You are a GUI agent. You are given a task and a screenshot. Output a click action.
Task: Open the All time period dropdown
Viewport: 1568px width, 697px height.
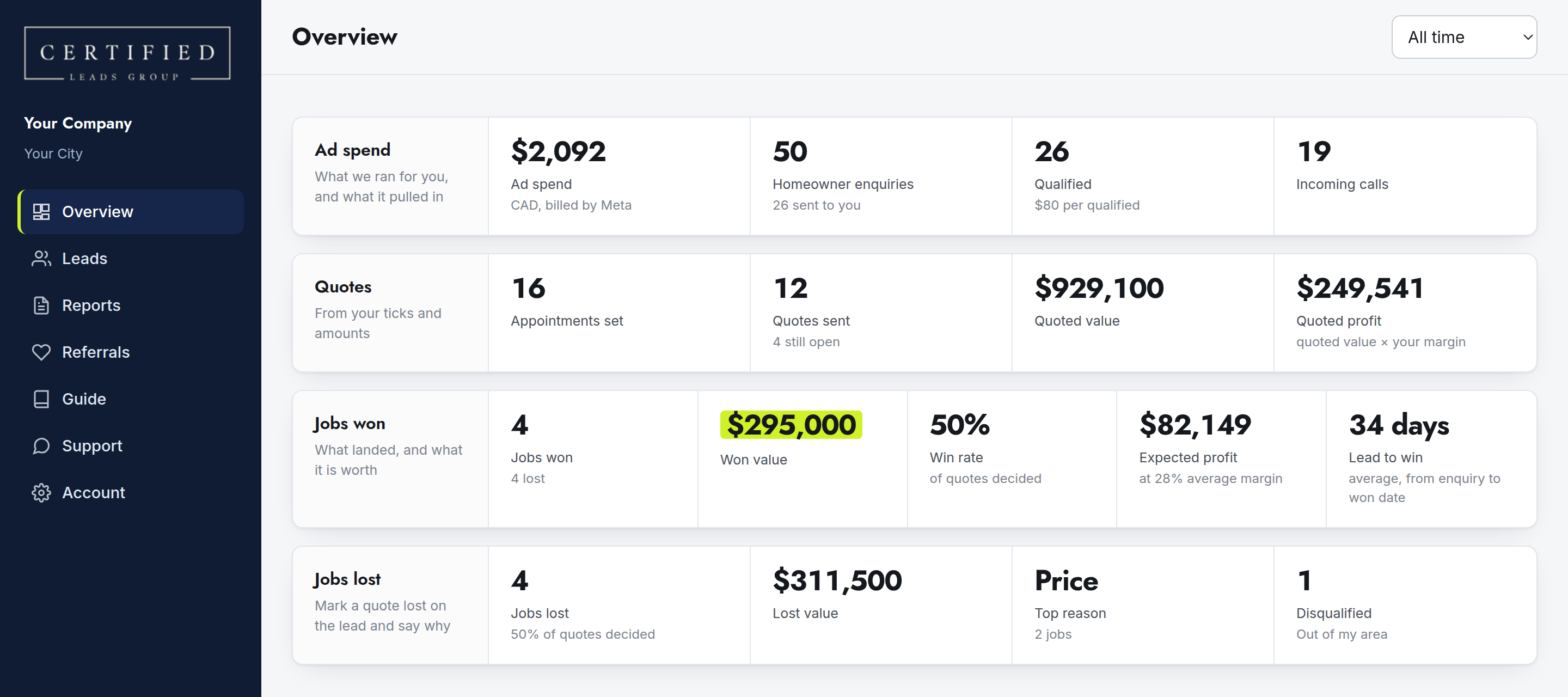[x=1464, y=37]
